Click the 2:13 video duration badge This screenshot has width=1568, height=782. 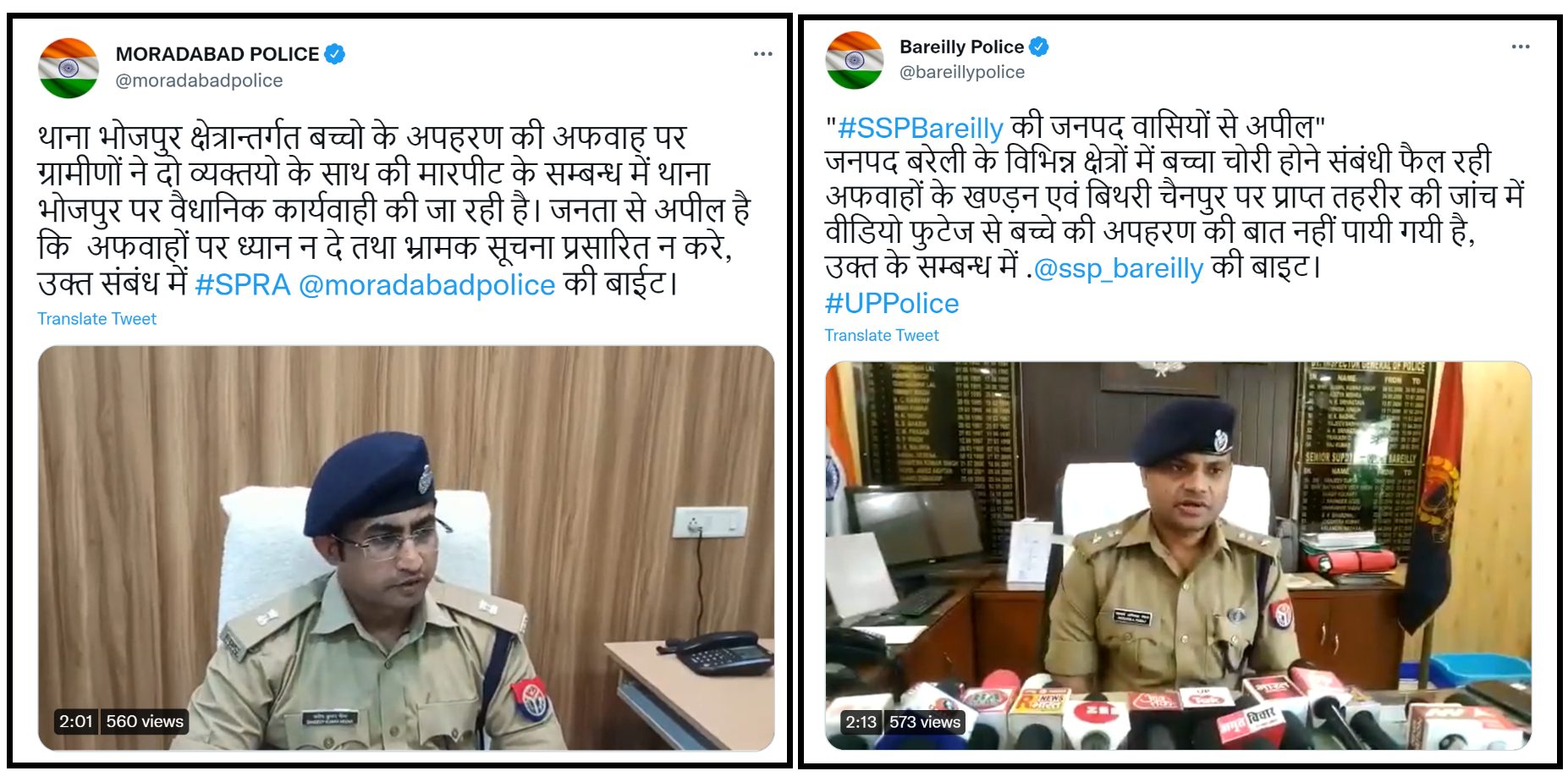coord(861,722)
